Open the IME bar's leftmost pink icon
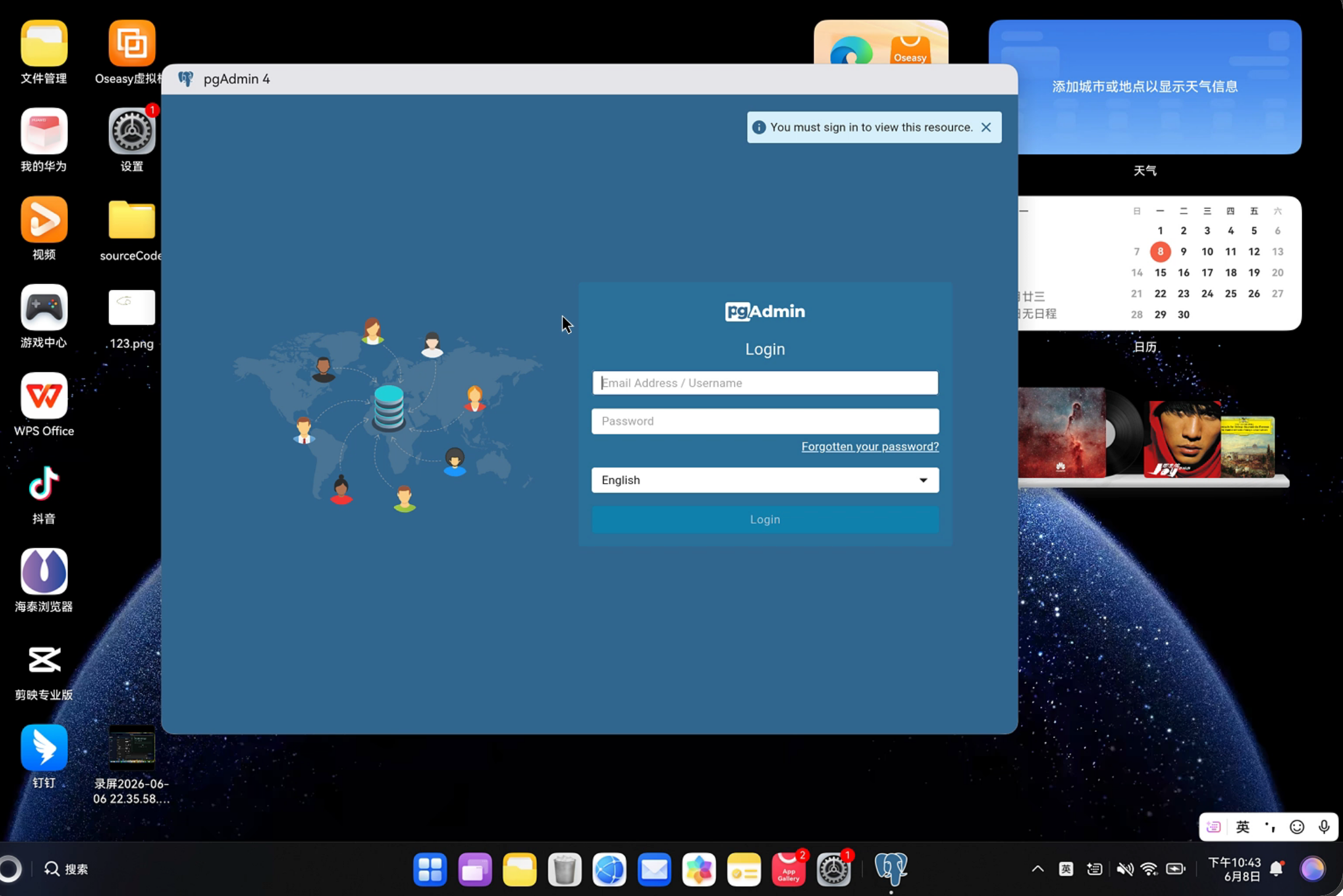This screenshot has height=896, width=1343. pyautogui.click(x=1214, y=827)
